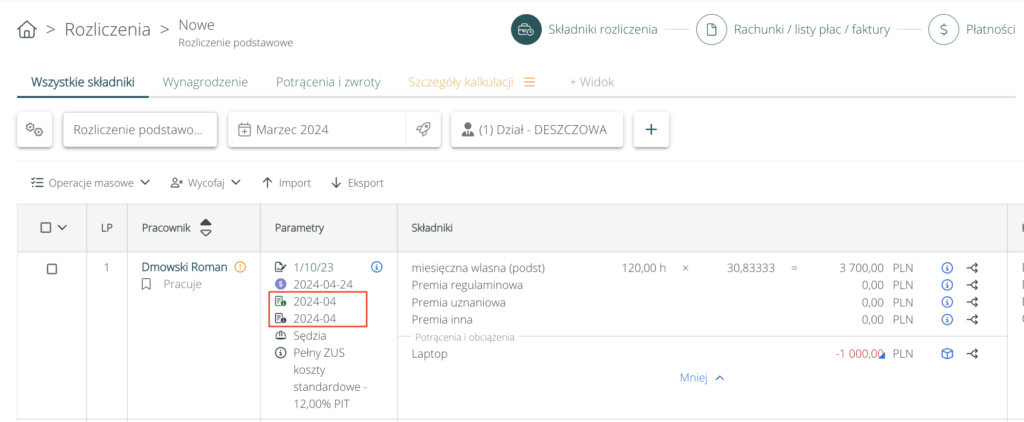Click the Marzec 2024 date field
The width and height of the screenshot is (1024, 422).
(x=318, y=129)
